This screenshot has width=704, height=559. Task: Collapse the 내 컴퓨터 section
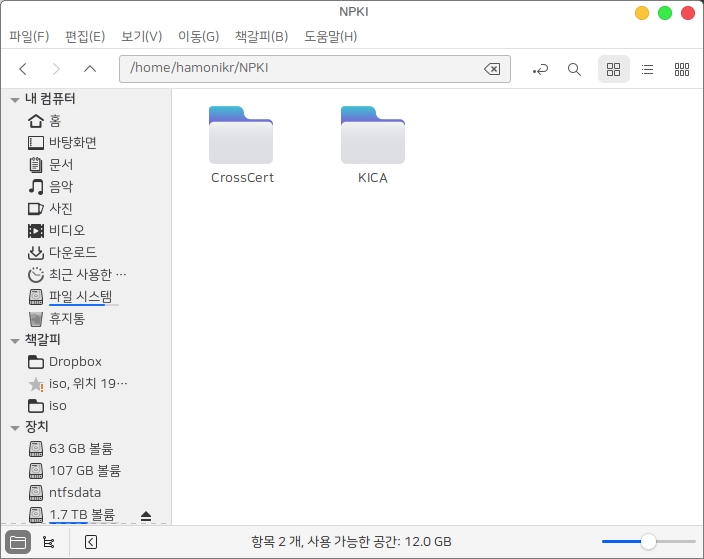[15, 99]
